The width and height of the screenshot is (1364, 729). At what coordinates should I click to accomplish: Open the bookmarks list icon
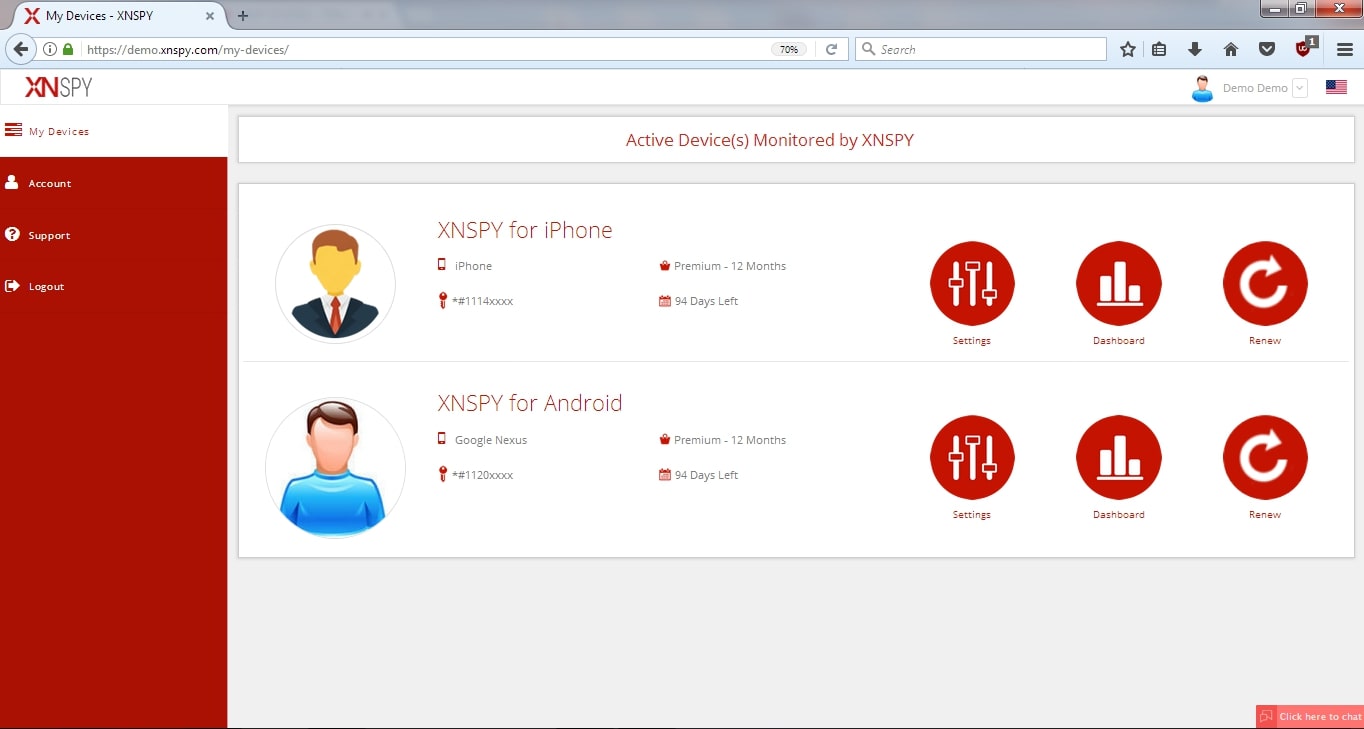[x=1159, y=49]
